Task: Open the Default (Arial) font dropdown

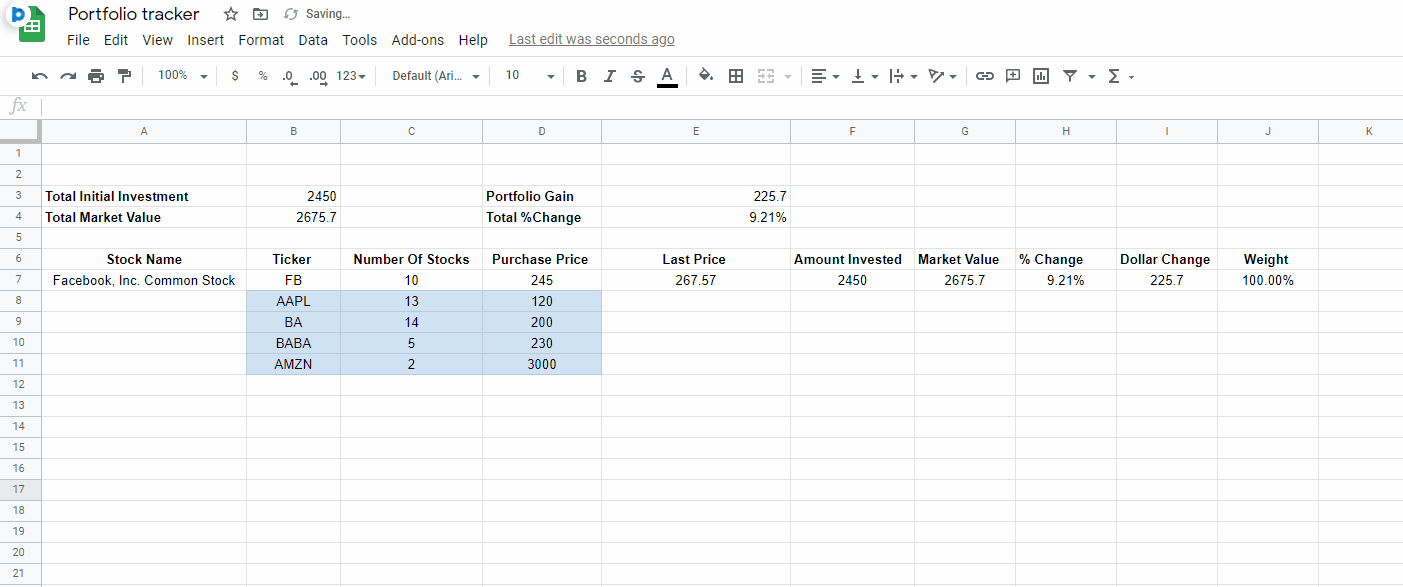Action: (x=436, y=76)
